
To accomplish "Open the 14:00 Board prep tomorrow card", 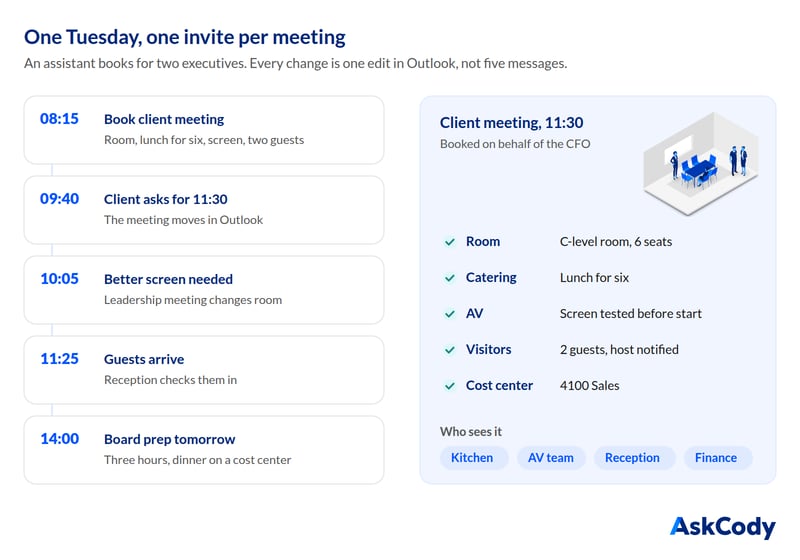I will tap(204, 450).
